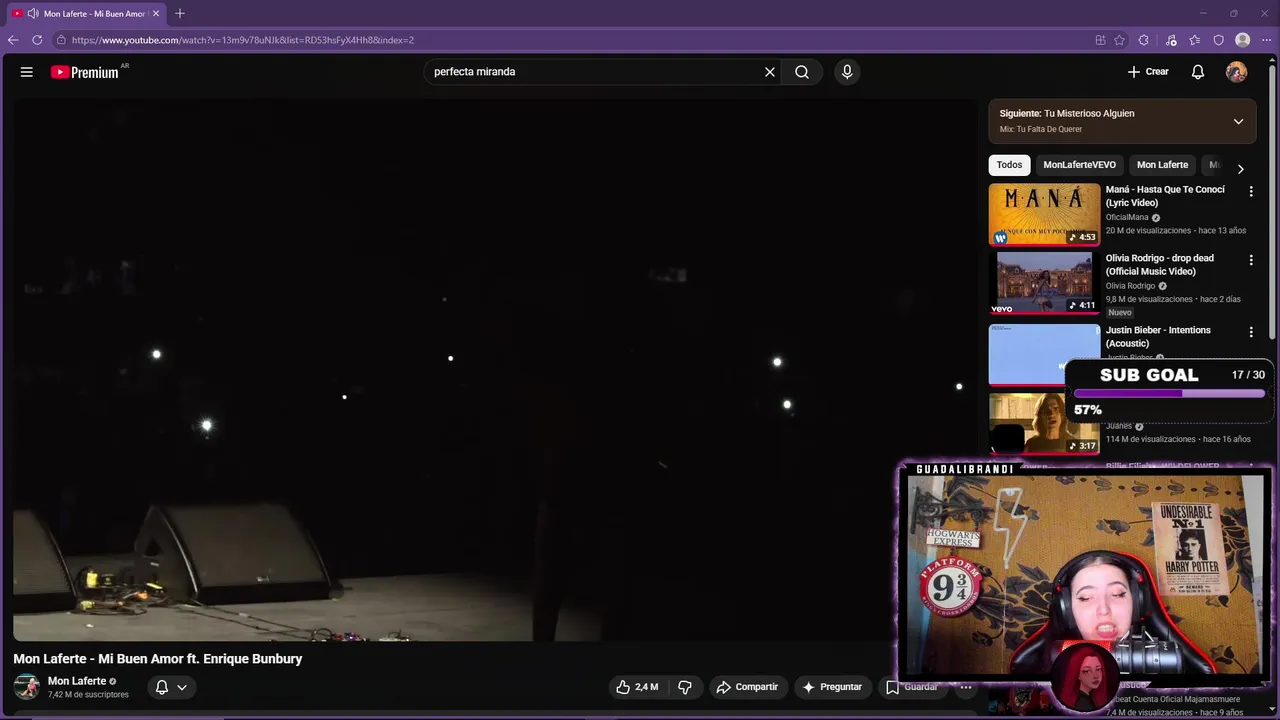This screenshot has width=1280, height=720.
Task: Open Justin Bieber - Intentions (Acoustic) title
Action: pos(1158,337)
